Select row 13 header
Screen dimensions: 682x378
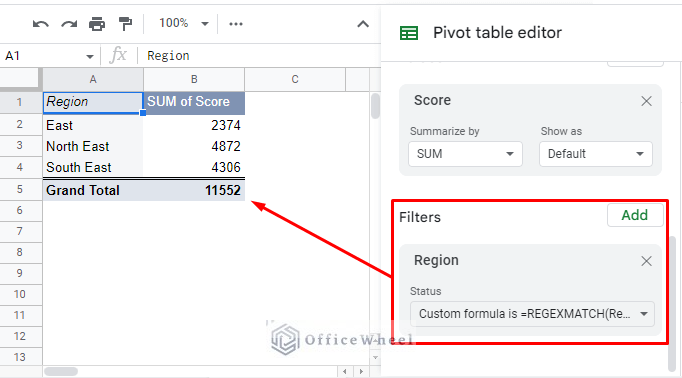pyautogui.click(x=20, y=357)
